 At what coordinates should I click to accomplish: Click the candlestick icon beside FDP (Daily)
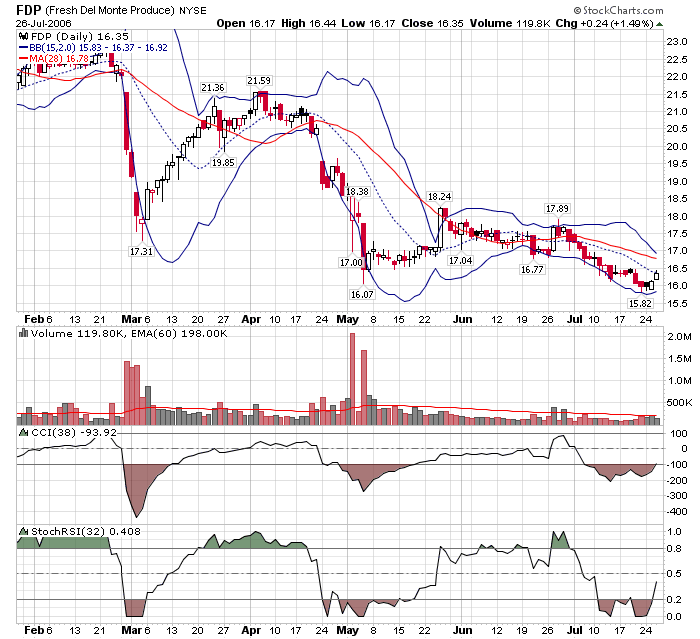click(x=23, y=36)
